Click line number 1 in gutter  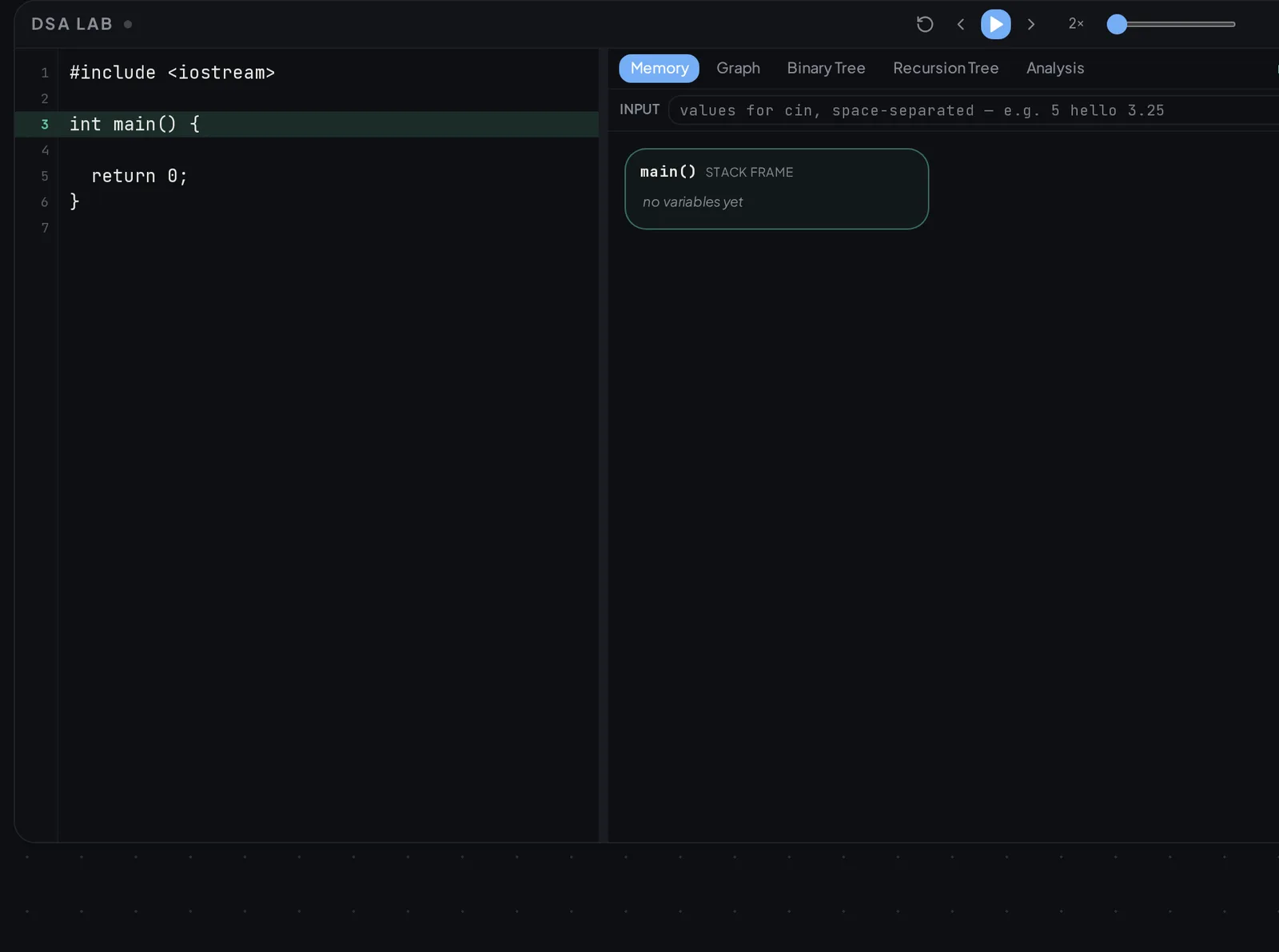point(45,73)
